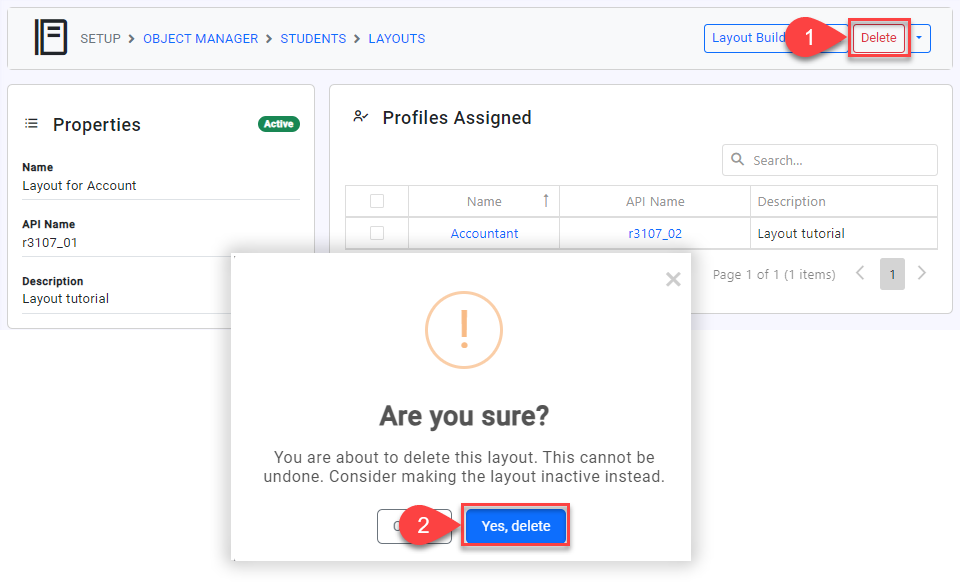Click the r3107_02 API name link
The width and height of the screenshot is (960, 583).
(x=655, y=233)
